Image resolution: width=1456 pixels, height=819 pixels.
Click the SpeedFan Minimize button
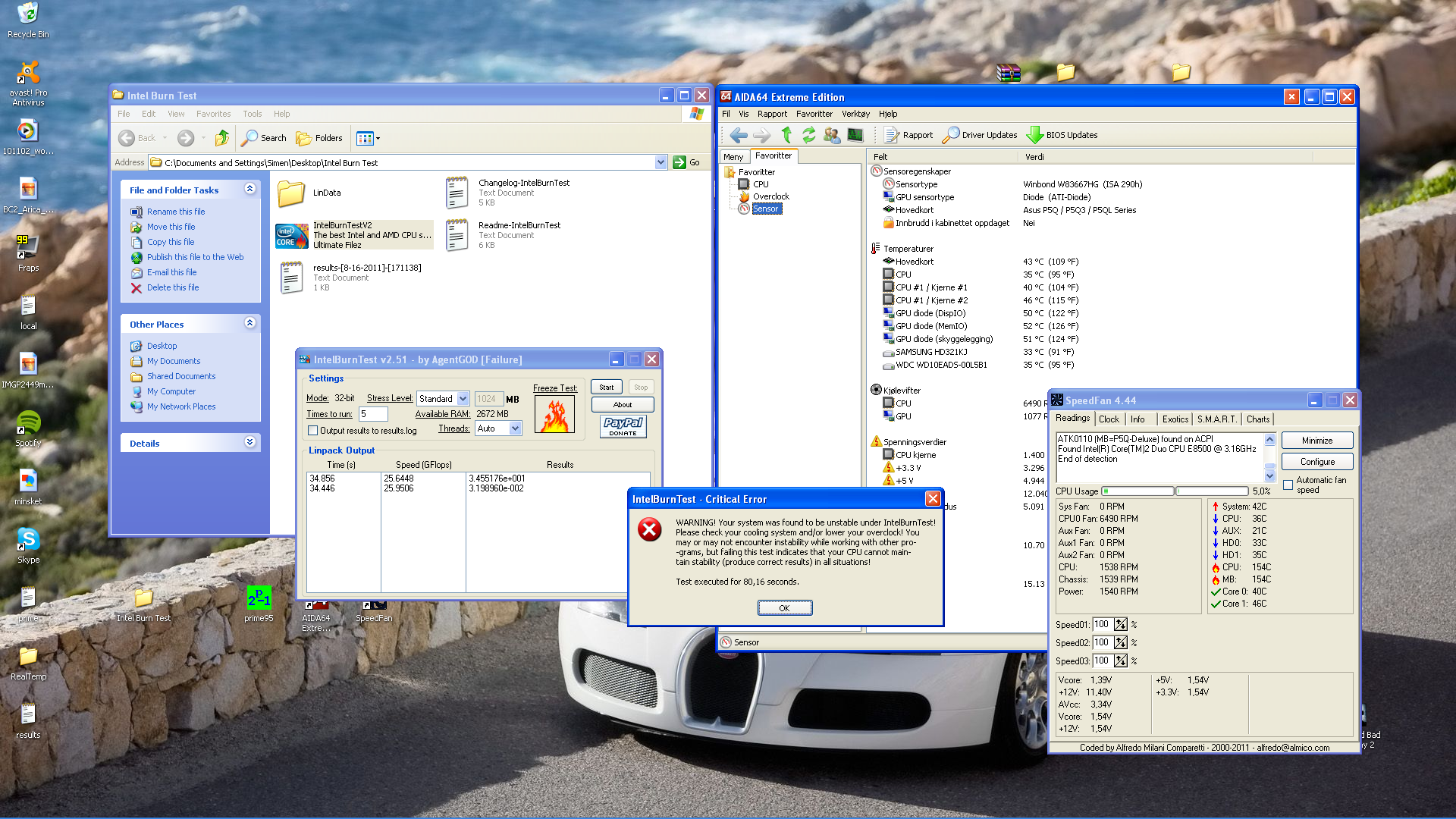1317,440
